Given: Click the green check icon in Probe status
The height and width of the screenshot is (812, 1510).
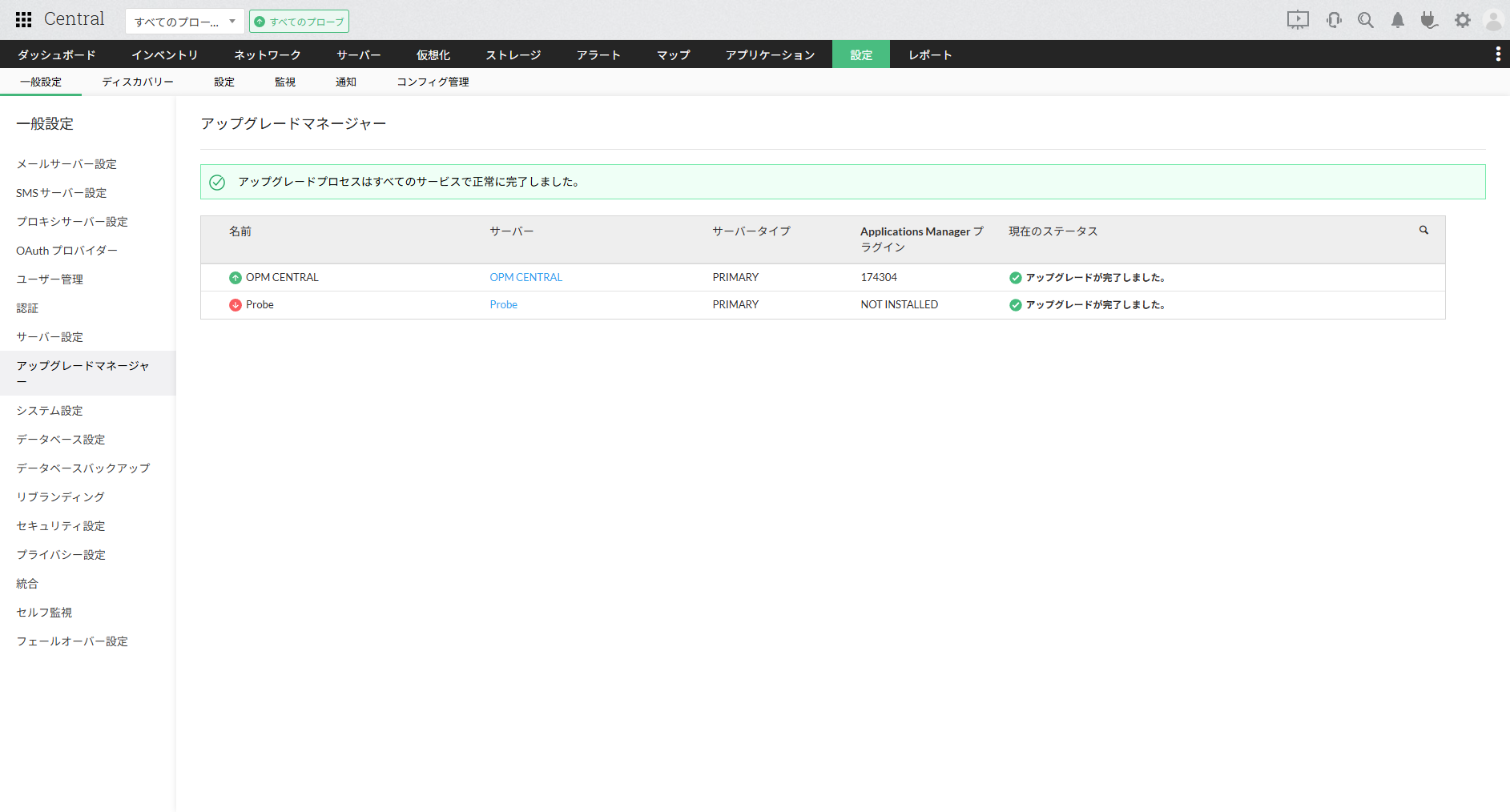Looking at the screenshot, I should (1016, 305).
